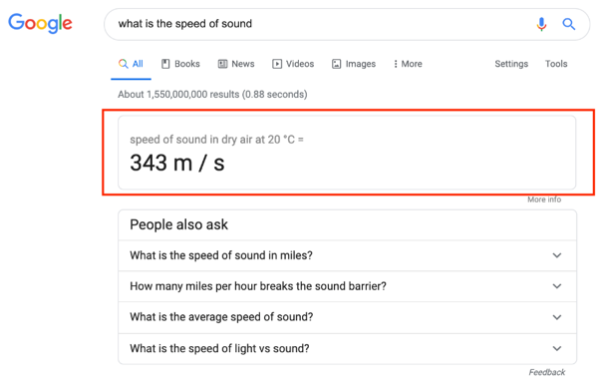Click the More info link

(544, 200)
